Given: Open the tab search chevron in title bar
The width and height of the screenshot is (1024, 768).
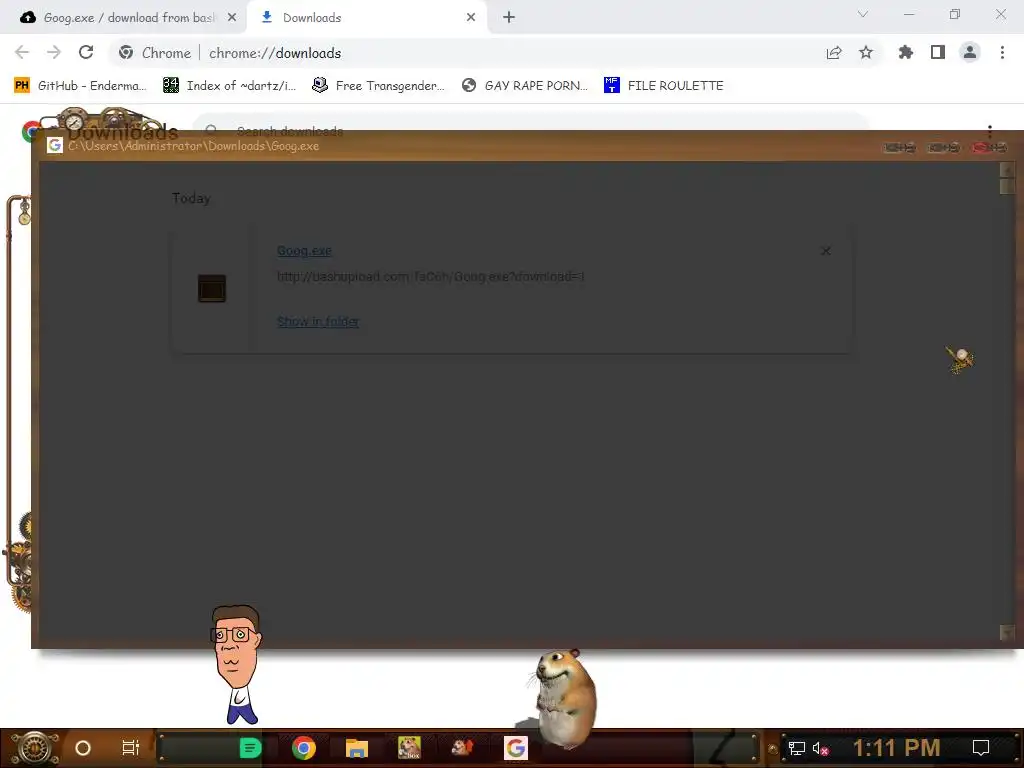Looking at the screenshot, I should tap(863, 14).
